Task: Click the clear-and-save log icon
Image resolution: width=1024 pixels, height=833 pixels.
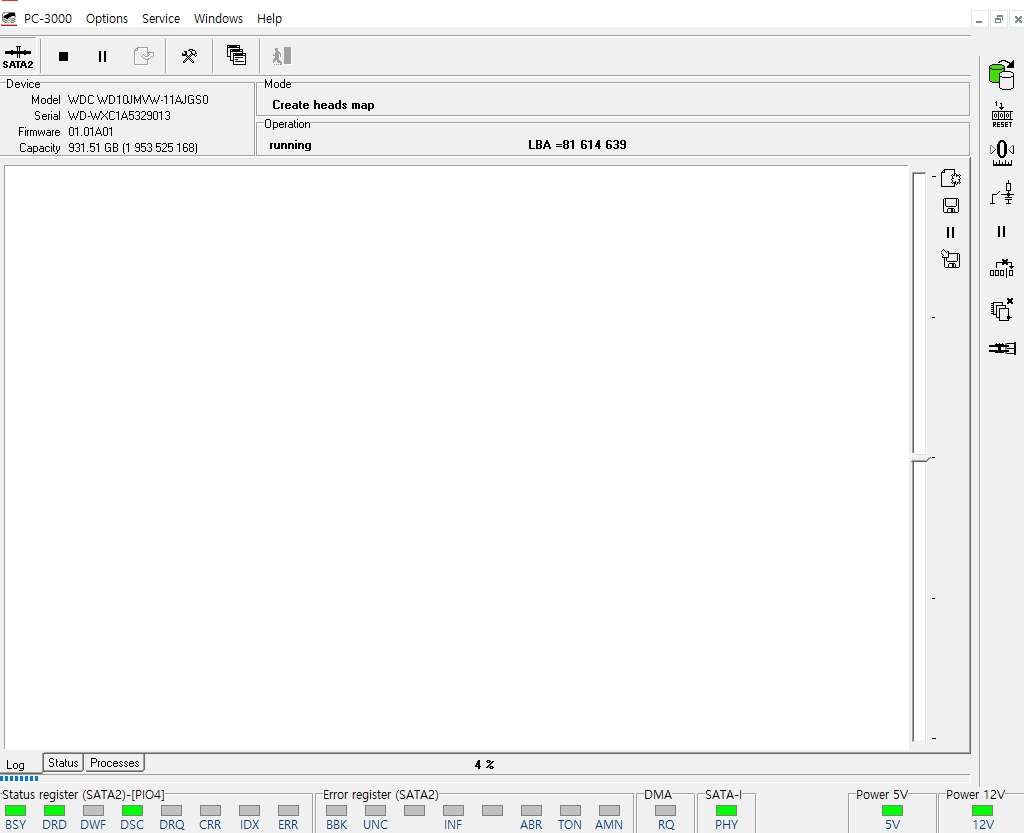Action: [x=951, y=259]
